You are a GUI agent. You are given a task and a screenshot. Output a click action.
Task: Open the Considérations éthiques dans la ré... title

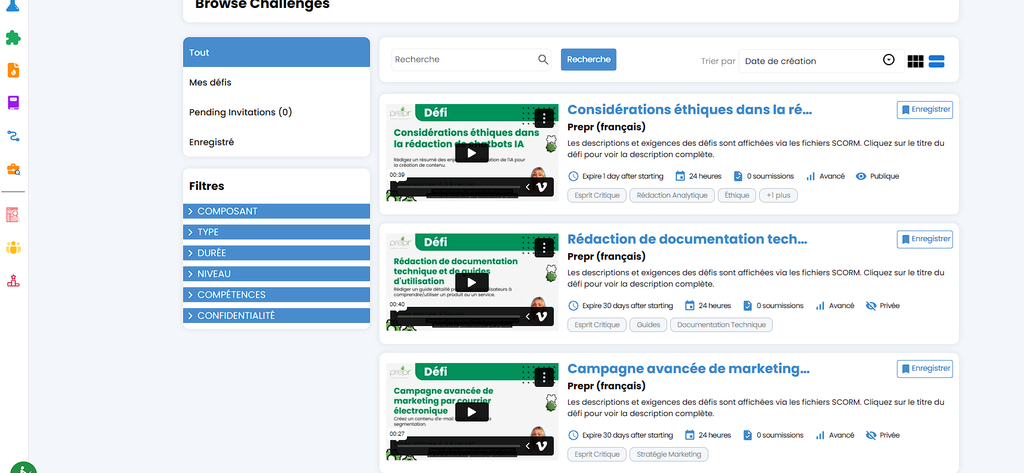(x=690, y=110)
